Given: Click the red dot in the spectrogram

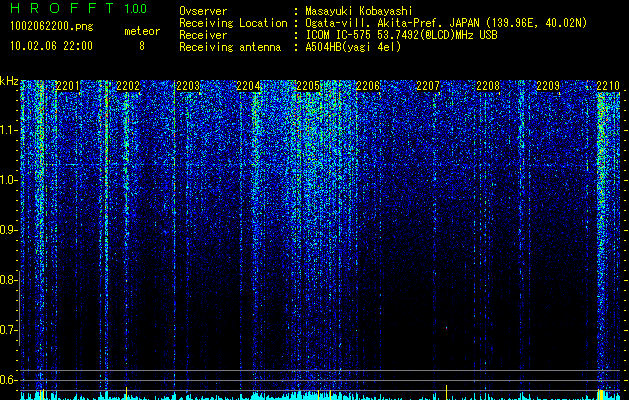Looking at the screenshot, I should (x=446, y=328).
